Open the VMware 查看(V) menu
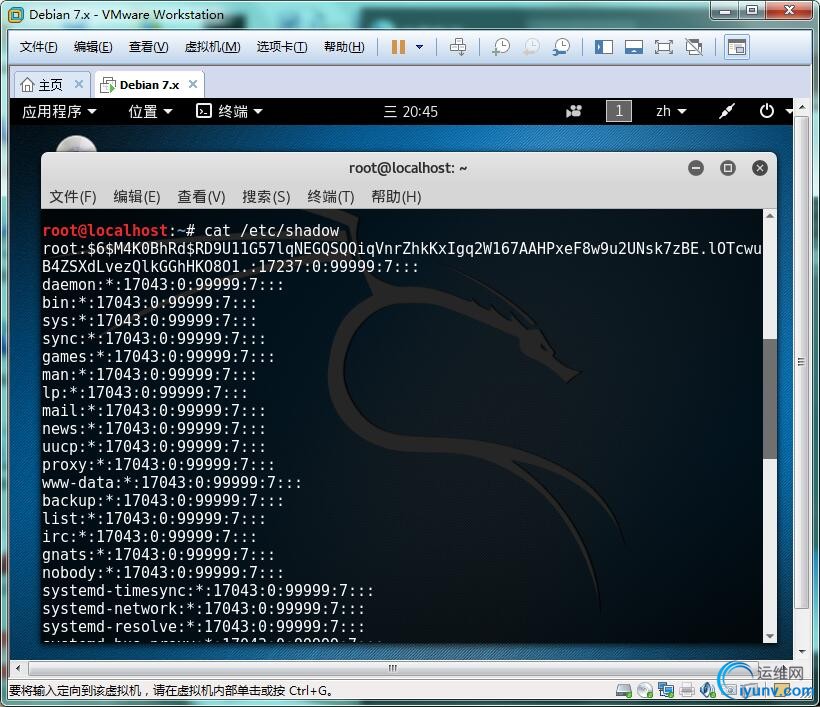 click(149, 47)
